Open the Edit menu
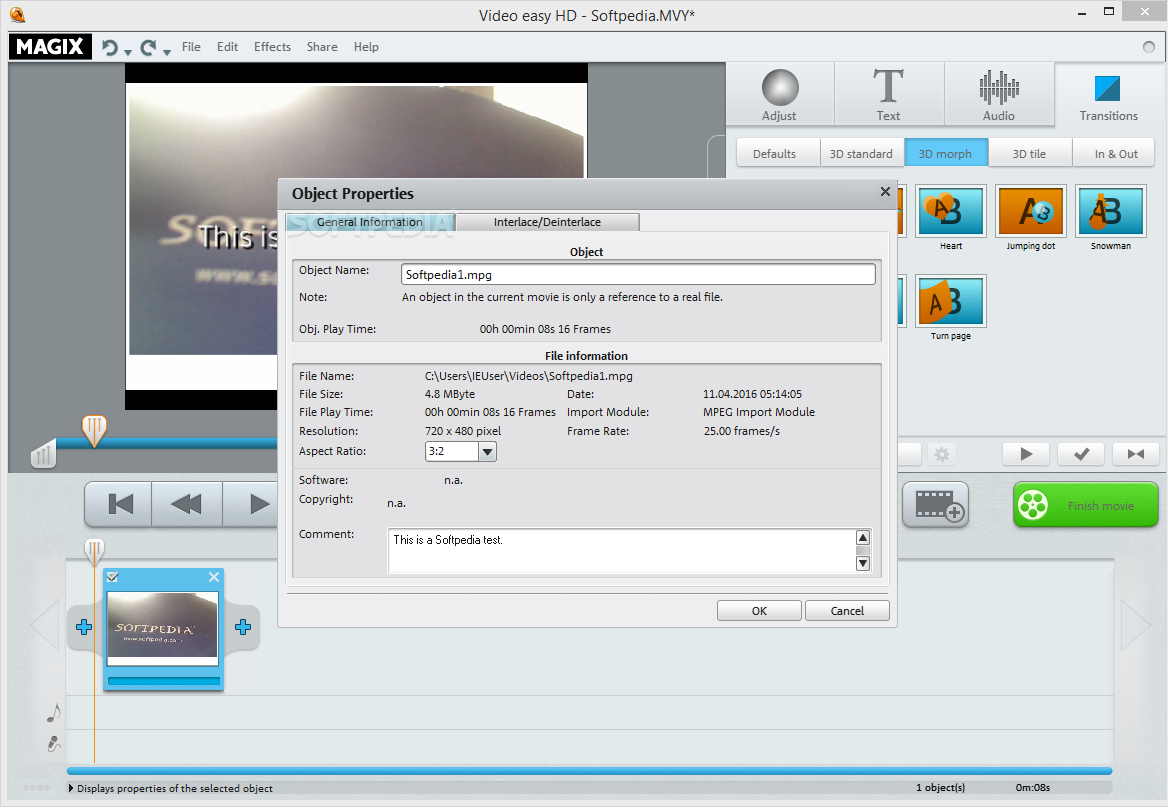Viewport: 1168px width, 807px height. tap(227, 47)
